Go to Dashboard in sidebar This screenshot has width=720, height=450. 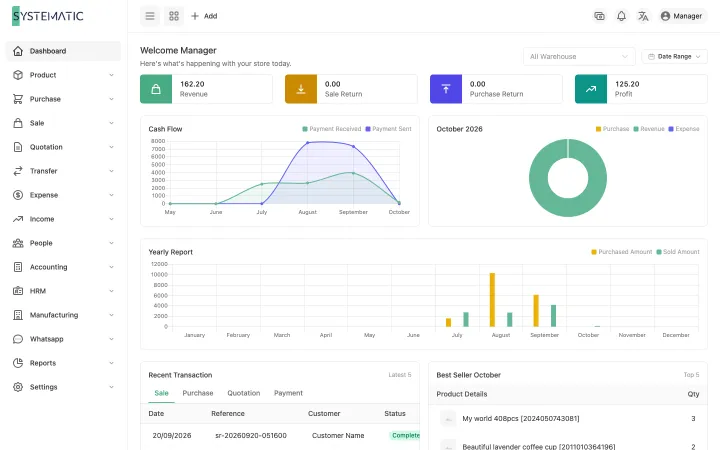(x=63, y=51)
